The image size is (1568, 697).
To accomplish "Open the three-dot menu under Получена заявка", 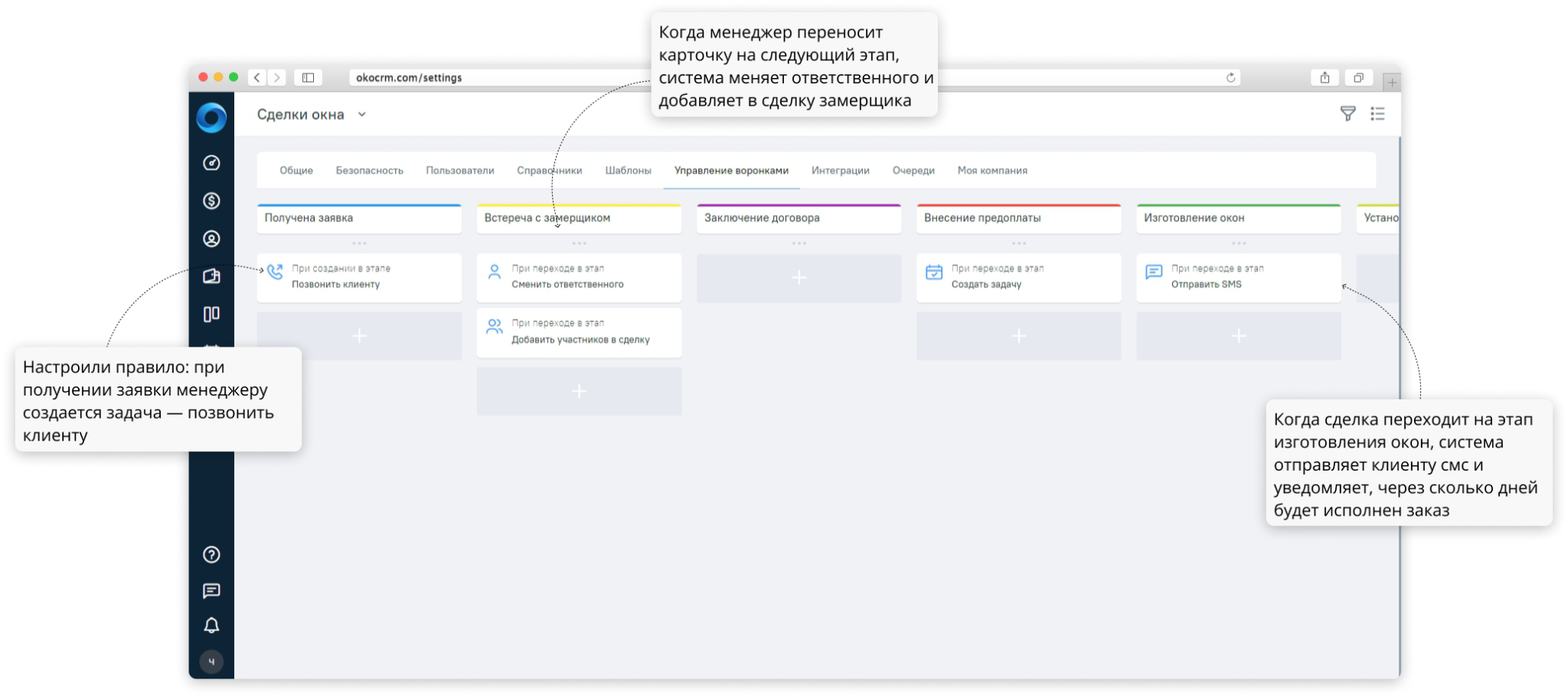I will 359,243.
